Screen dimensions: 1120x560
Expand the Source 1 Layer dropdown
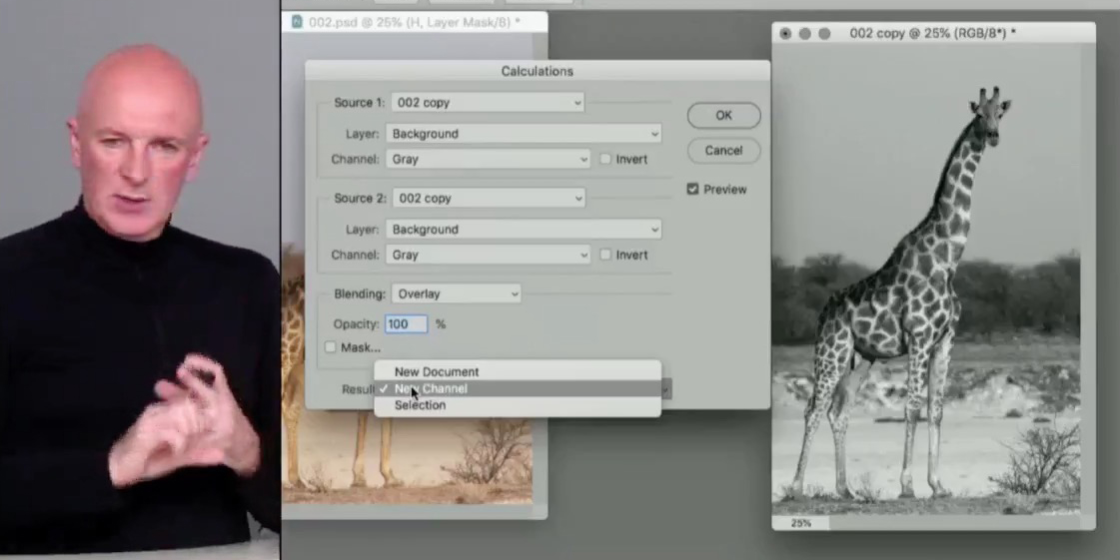[523, 133]
